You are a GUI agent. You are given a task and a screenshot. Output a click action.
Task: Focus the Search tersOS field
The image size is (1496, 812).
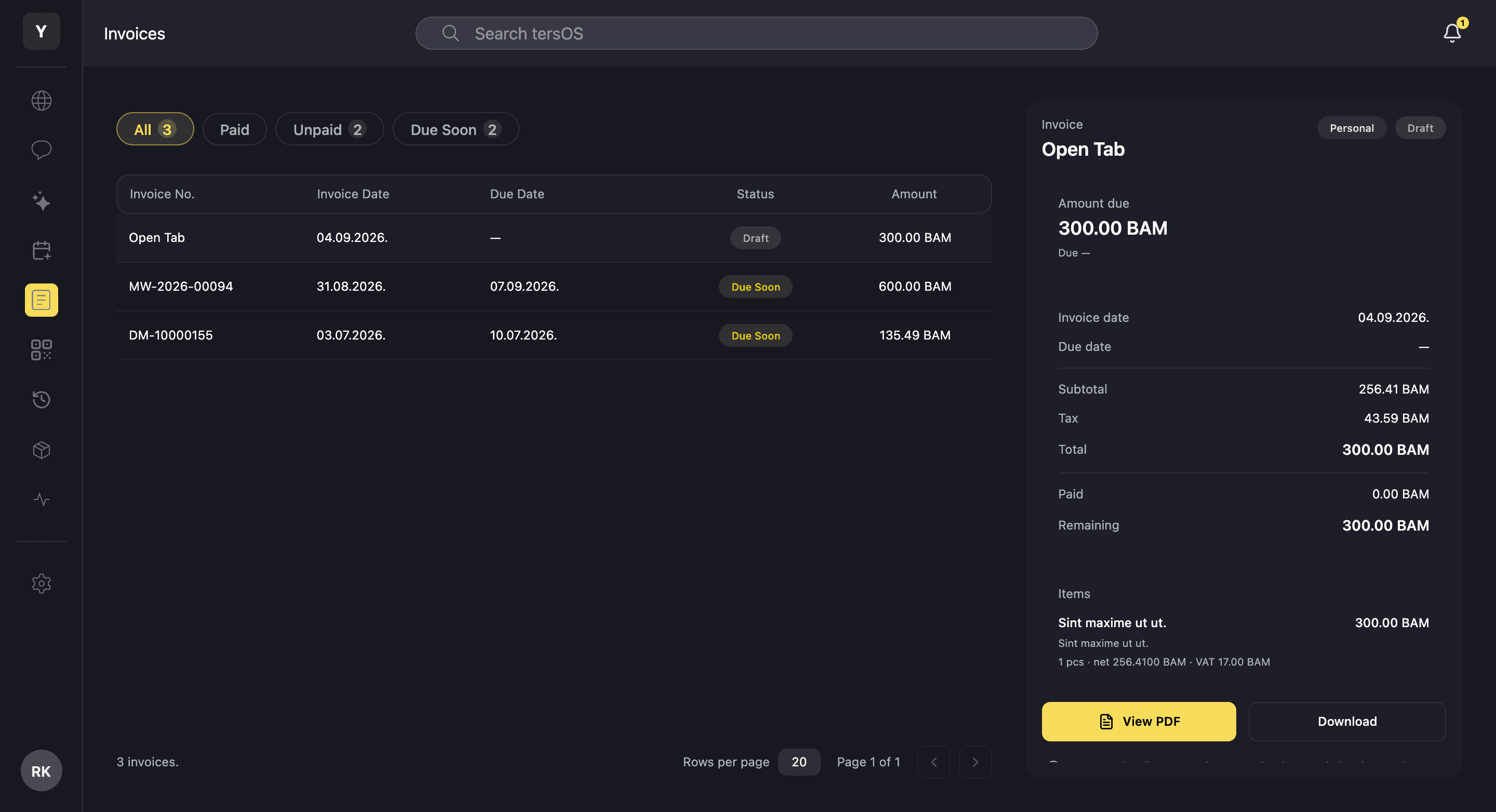[756, 33]
